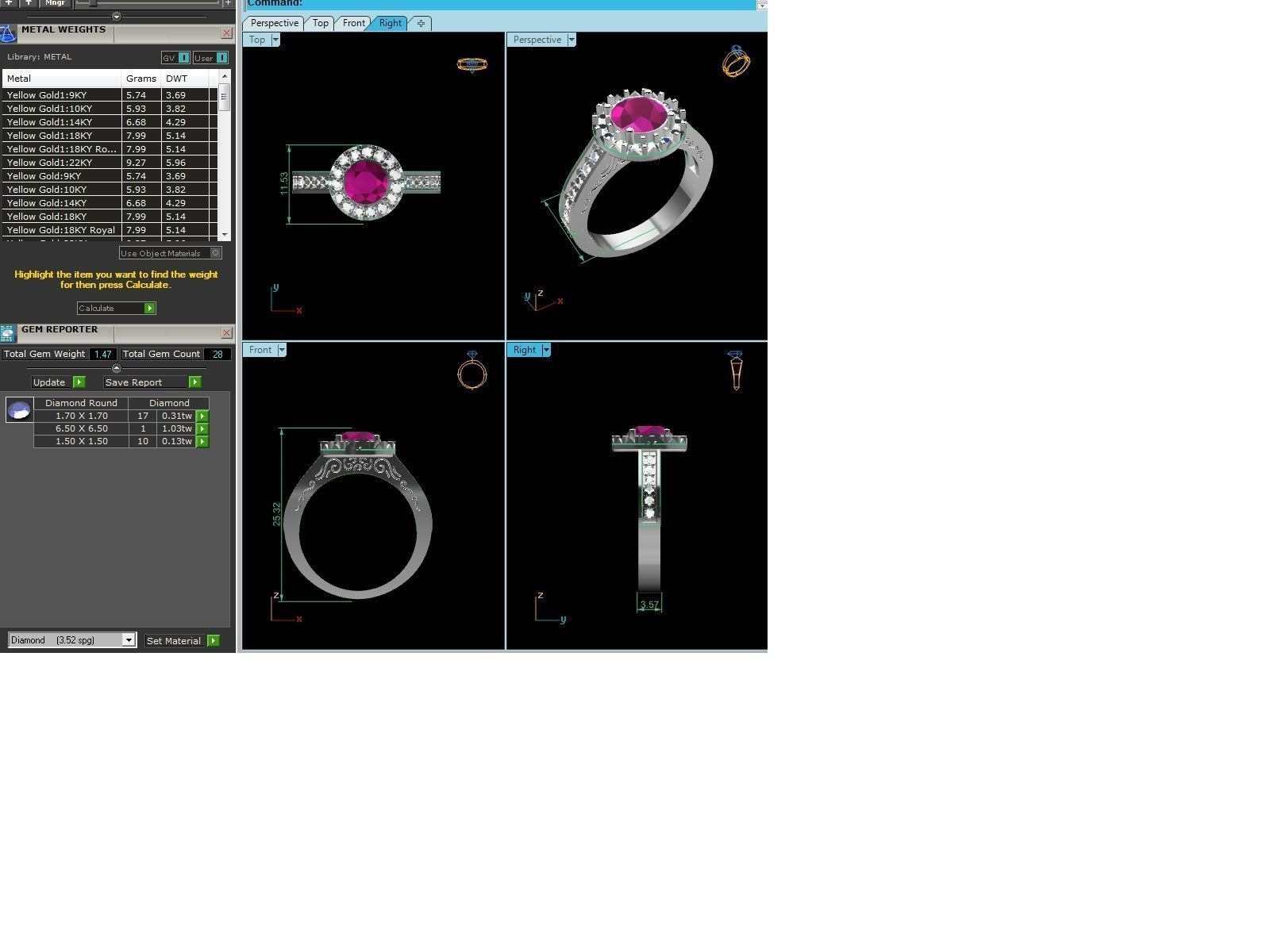Select Yellow Gold1:18KY row
The width and height of the screenshot is (1270, 952).
[x=110, y=136]
